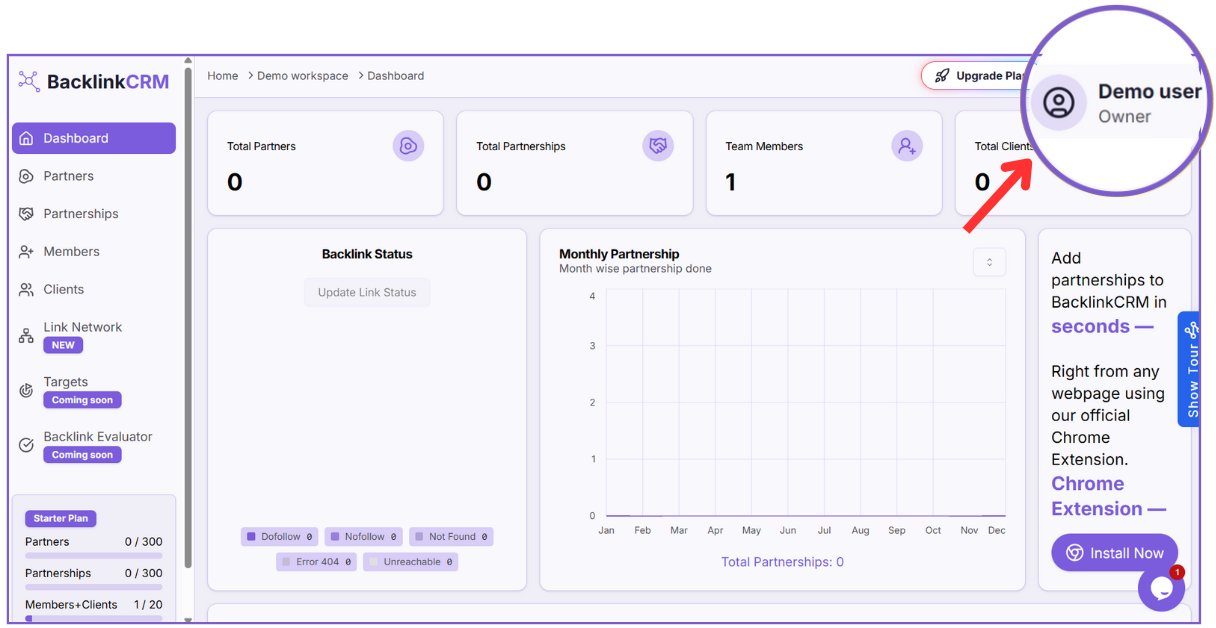The height and width of the screenshot is (628, 1216).
Task: Click the Total Partnerships handshake icon
Action: coord(658,146)
